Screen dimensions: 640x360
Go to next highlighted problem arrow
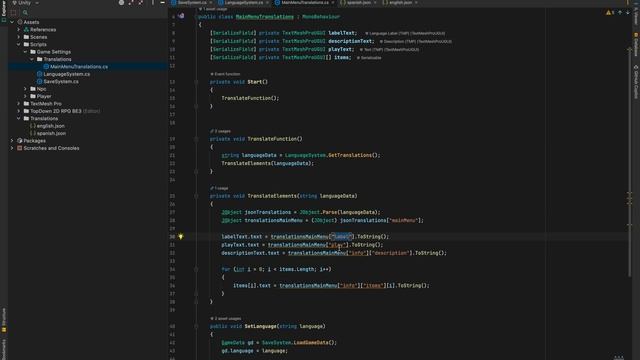tap(628, 13)
